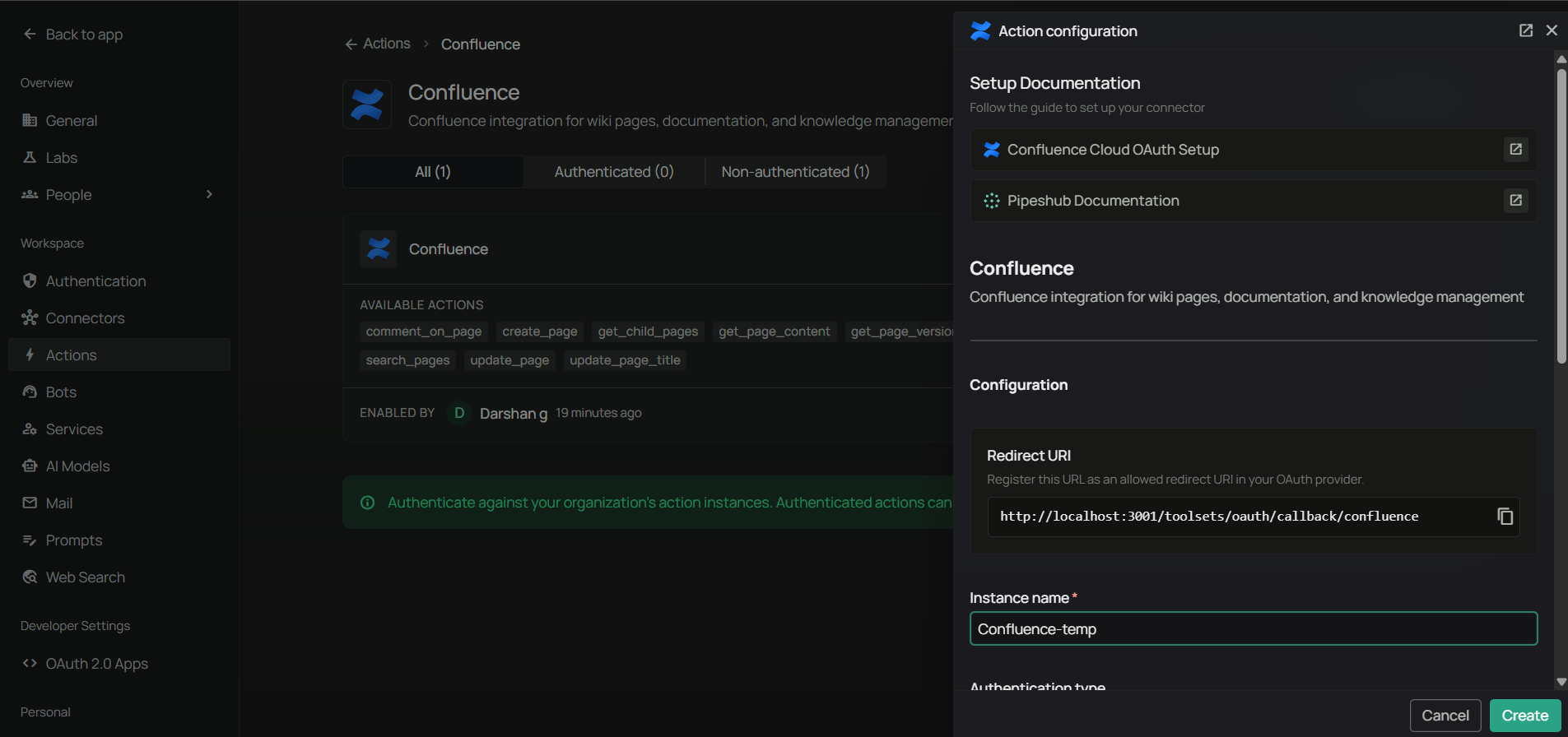Image resolution: width=1568 pixels, height=737 pixels.
Task: Click the back arrow beside Actions breadcrumb
Action: coord(351,44)
